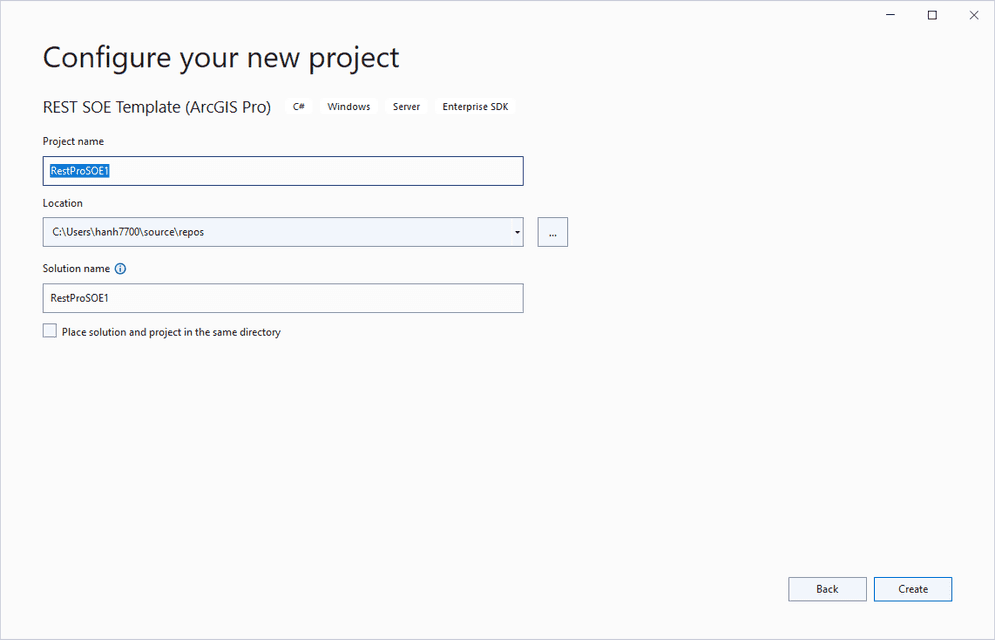Close the Configure your new project dialog
The width and height of the screenshot is (995, 640).
[974, 15]
